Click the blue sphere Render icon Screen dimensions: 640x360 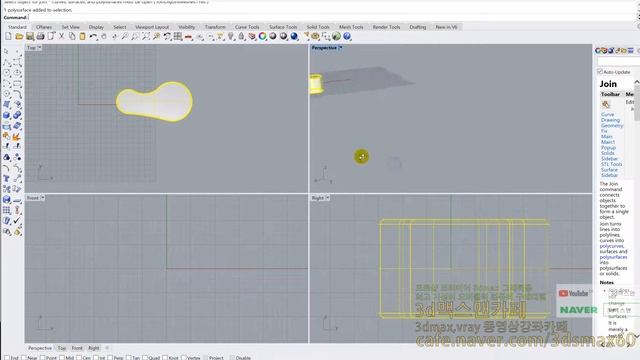click(294, 36)
